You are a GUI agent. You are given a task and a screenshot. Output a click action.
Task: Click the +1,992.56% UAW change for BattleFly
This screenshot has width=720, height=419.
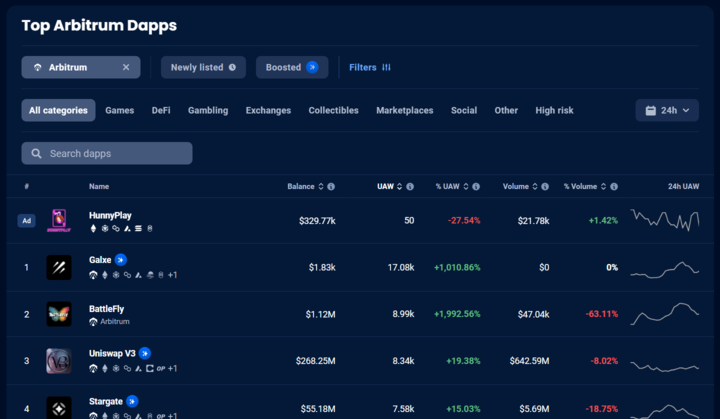pyautogui.click(x=457, y=314)
